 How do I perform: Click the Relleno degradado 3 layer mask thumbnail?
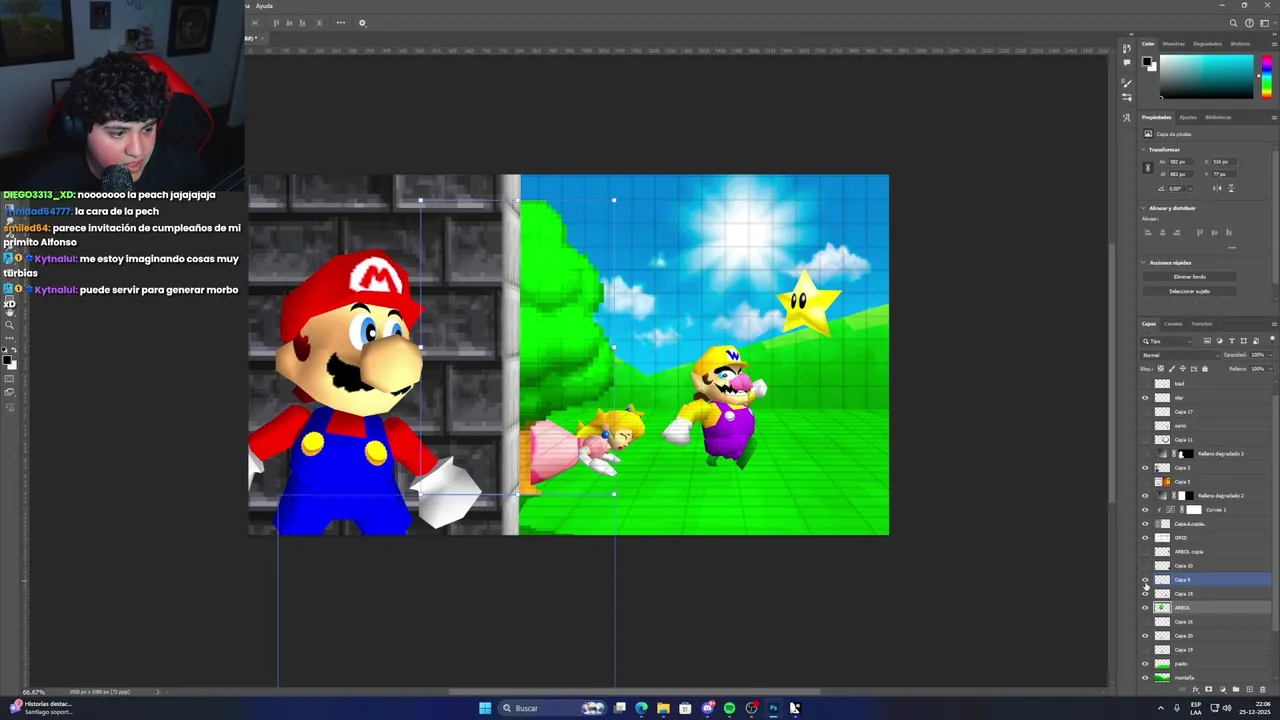click(x=1186, y=454)
